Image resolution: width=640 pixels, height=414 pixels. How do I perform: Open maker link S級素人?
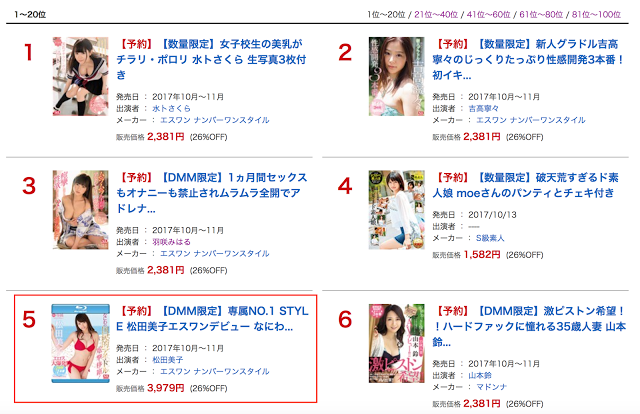pos(490,238)
